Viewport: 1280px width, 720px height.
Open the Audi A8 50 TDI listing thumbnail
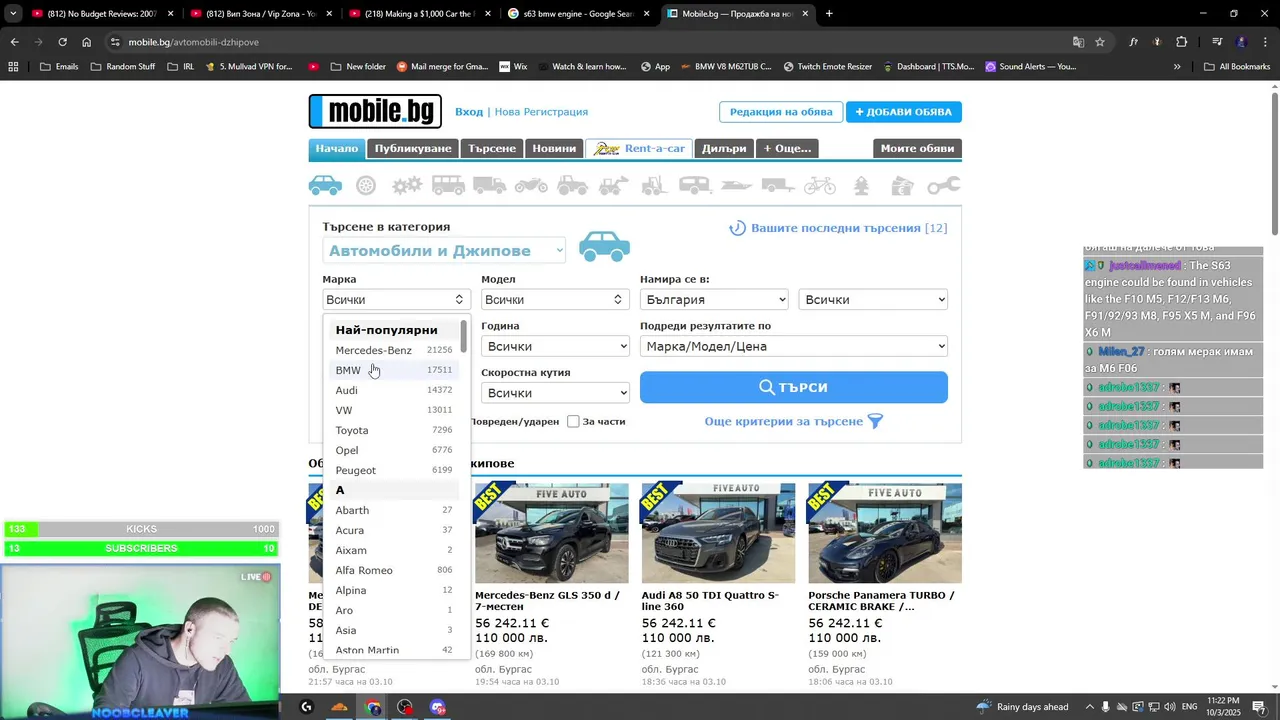tap(718, 533)
